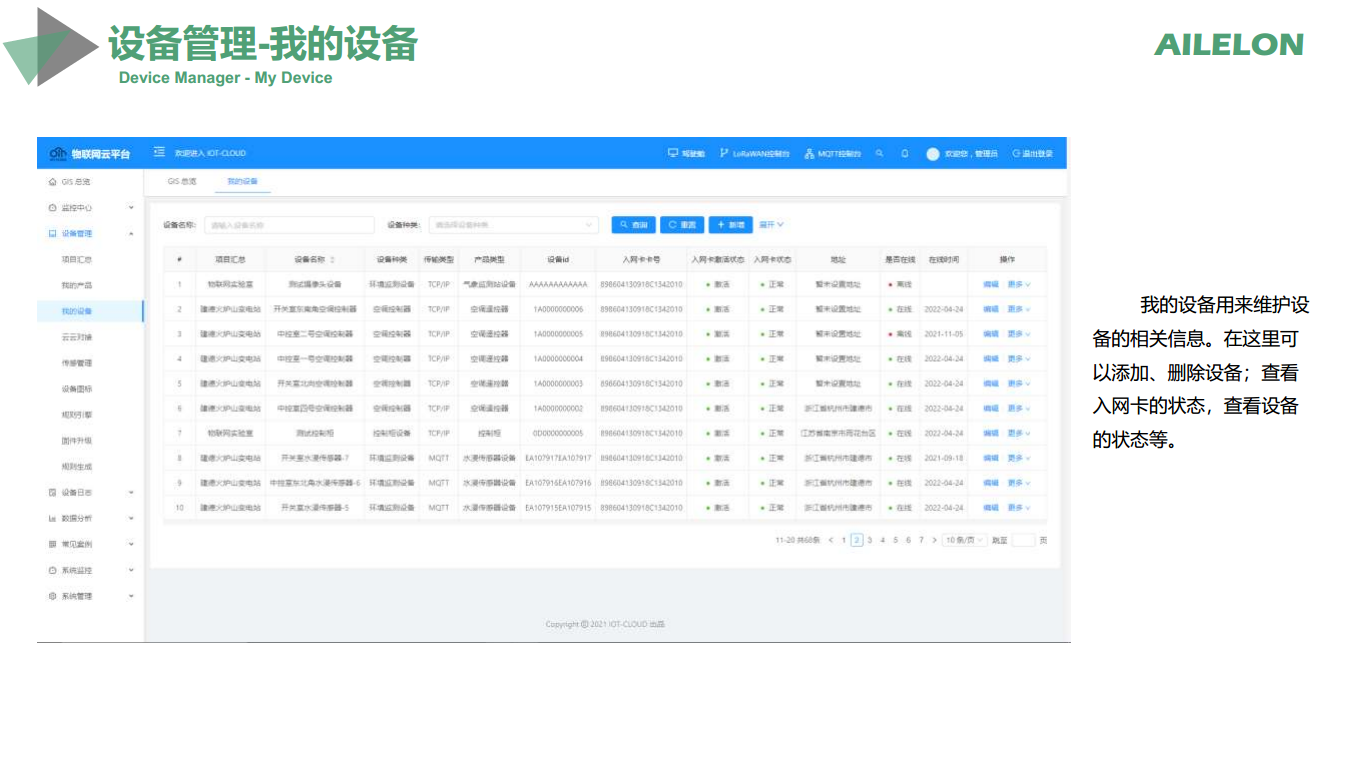Viewport: 1350px width, 759px height.
Task: Focus the 设备名称 input field
Action: [289, 225]
